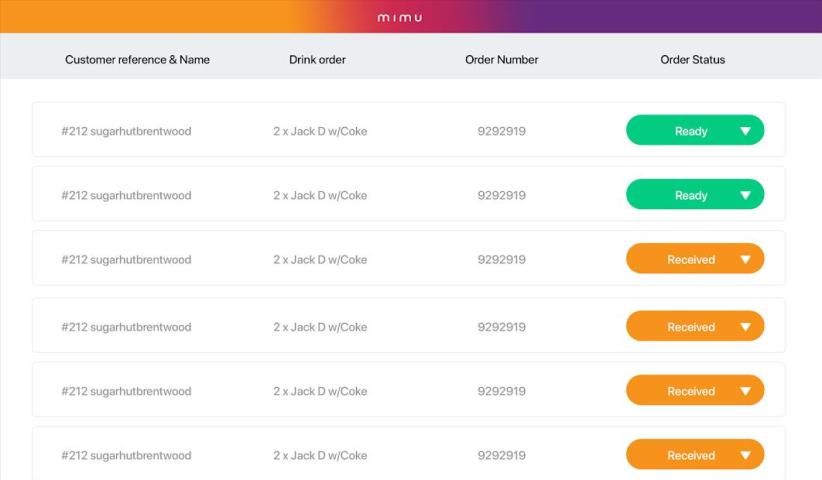822x480 pixels.
Task: Open the second row's Ready status dropdown
Action: tap(694, 195)
